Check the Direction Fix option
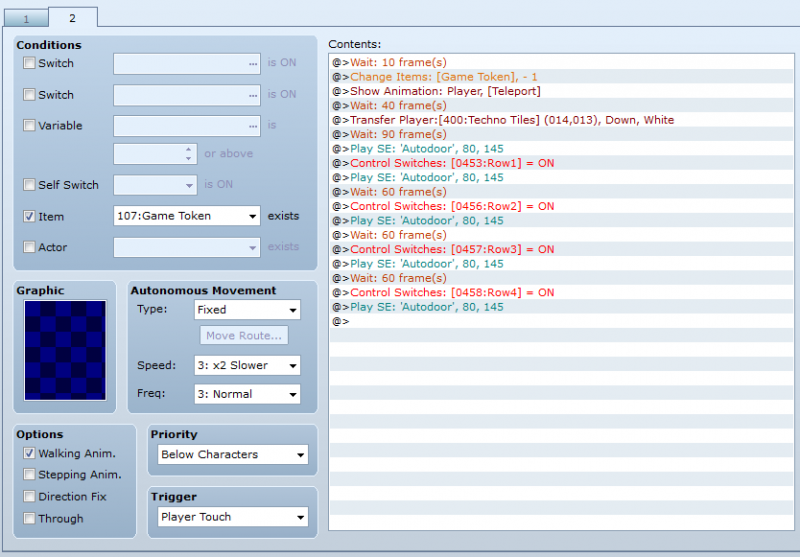 [x=29, y=496]
